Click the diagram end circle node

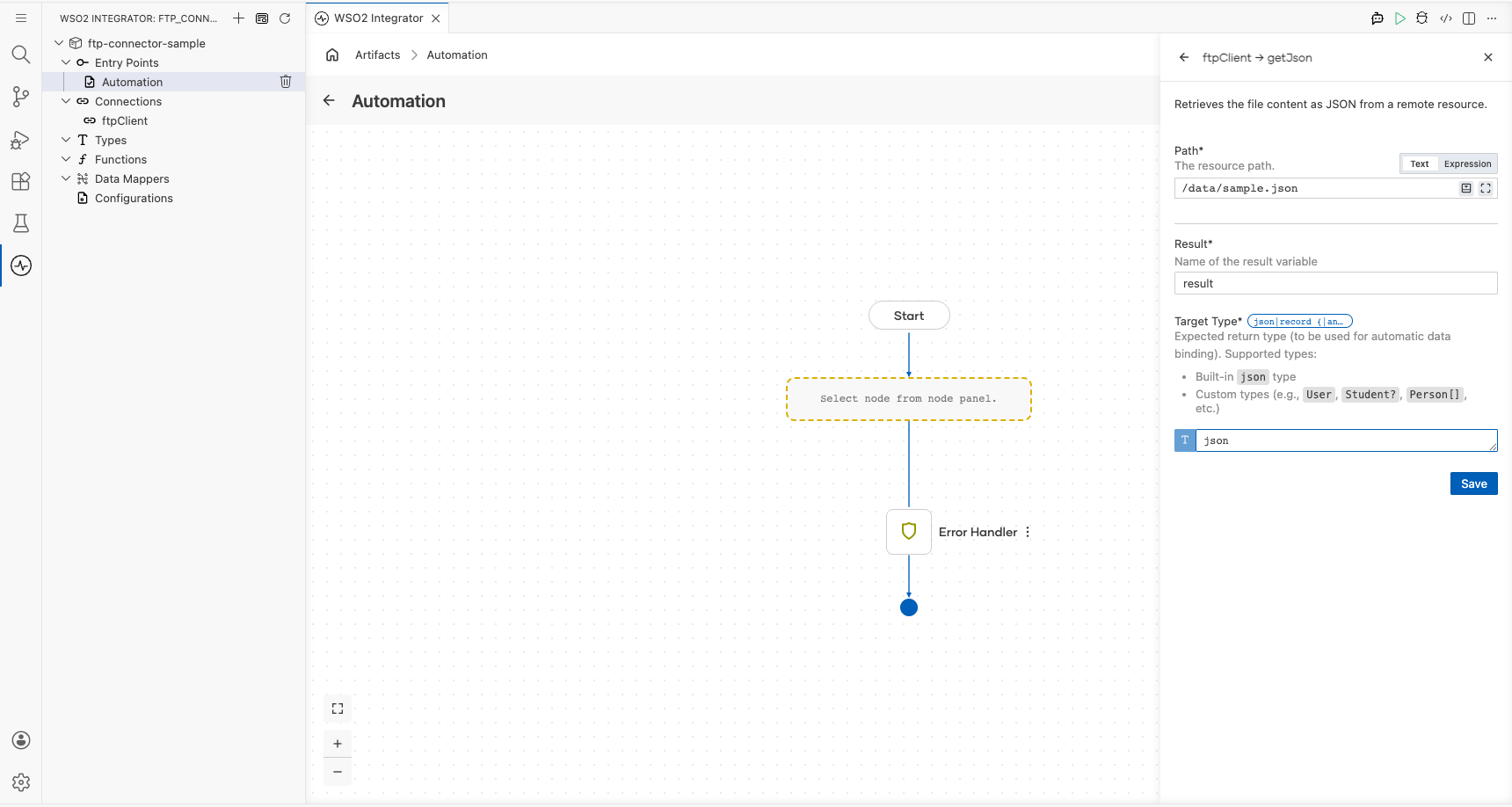click(909, 607)
